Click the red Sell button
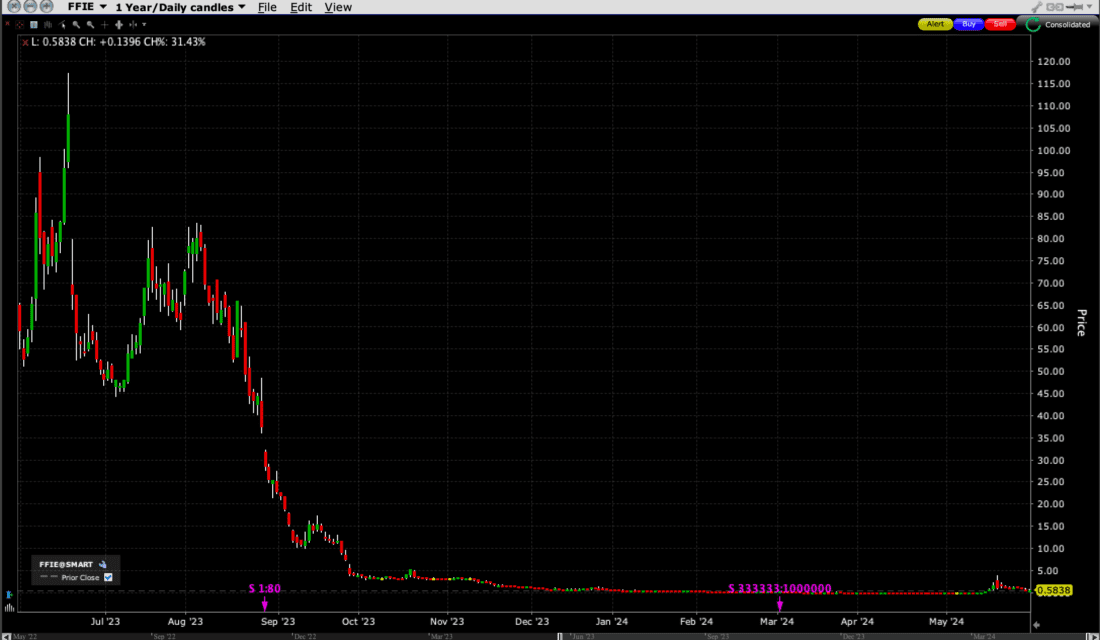The image size is (1100, 640). point(1000,23)
